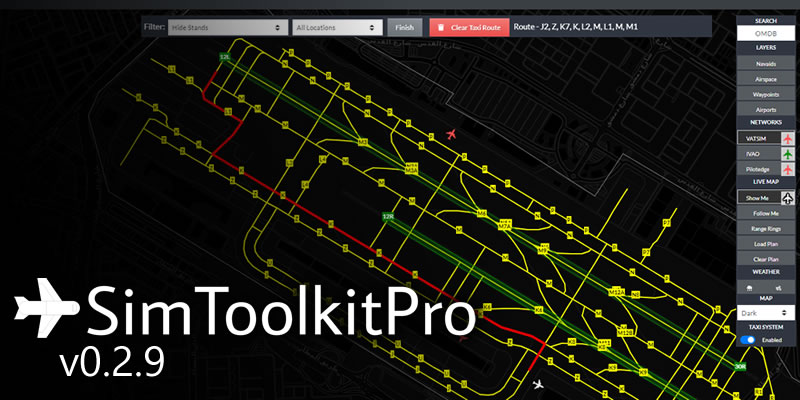Enable Follow Me on the live map
Viewport: 800px width, 400px height.
766,213
